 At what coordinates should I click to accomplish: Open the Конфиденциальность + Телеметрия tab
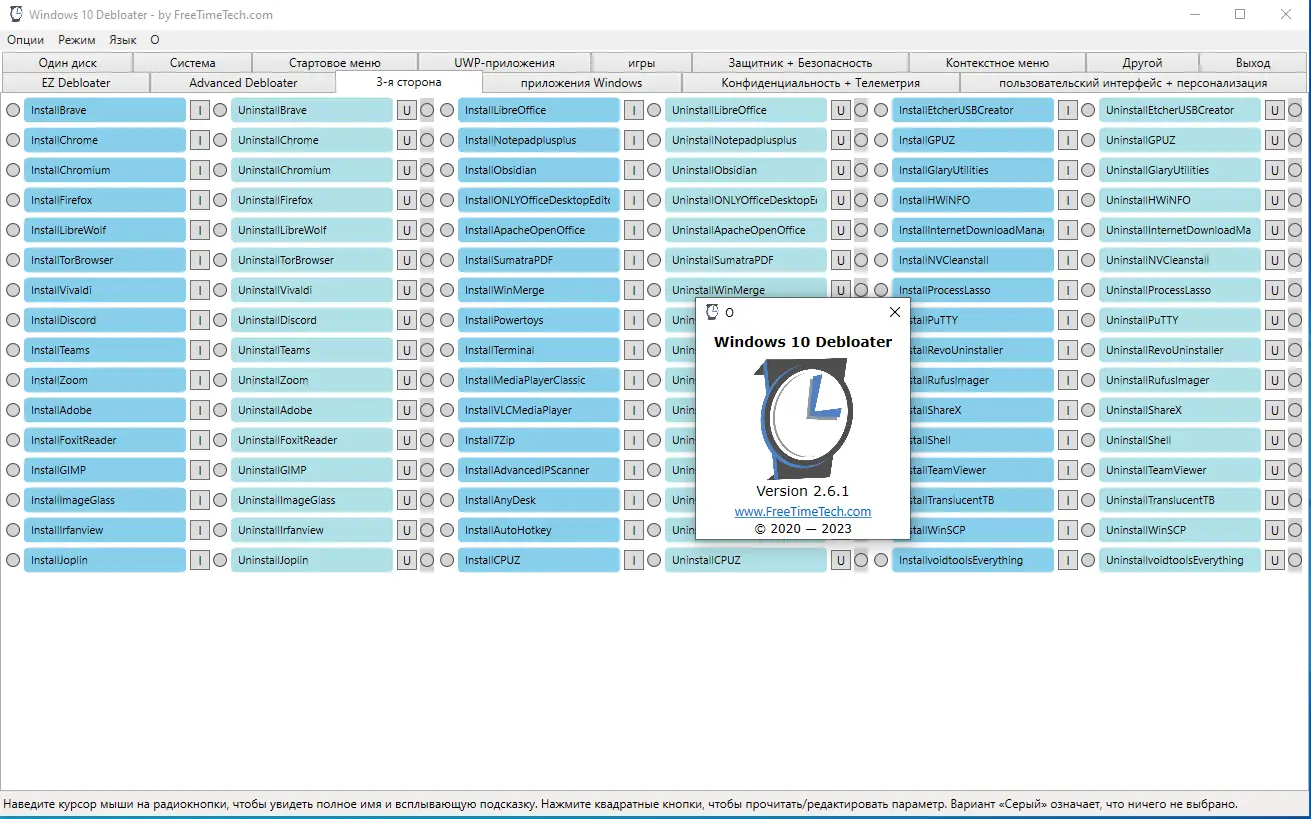click(x=821, y=83)
